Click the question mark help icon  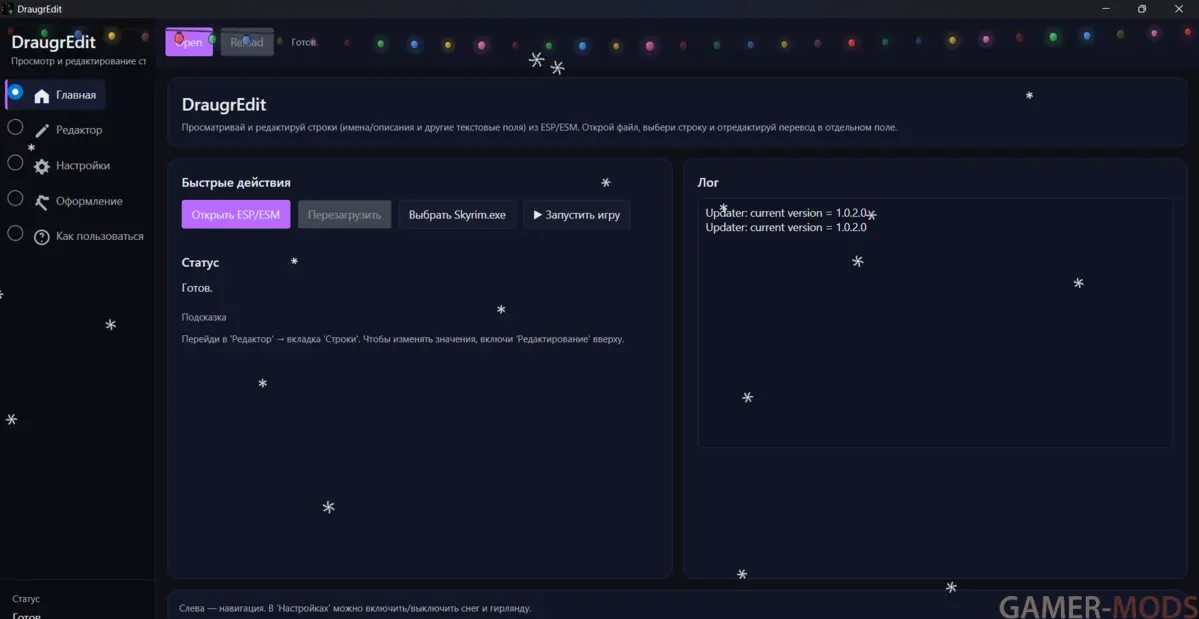click(41, 238)
